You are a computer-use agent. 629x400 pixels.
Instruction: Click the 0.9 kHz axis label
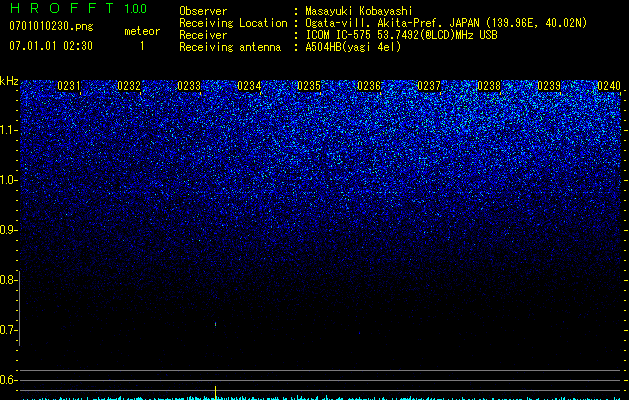coord(8,230)
